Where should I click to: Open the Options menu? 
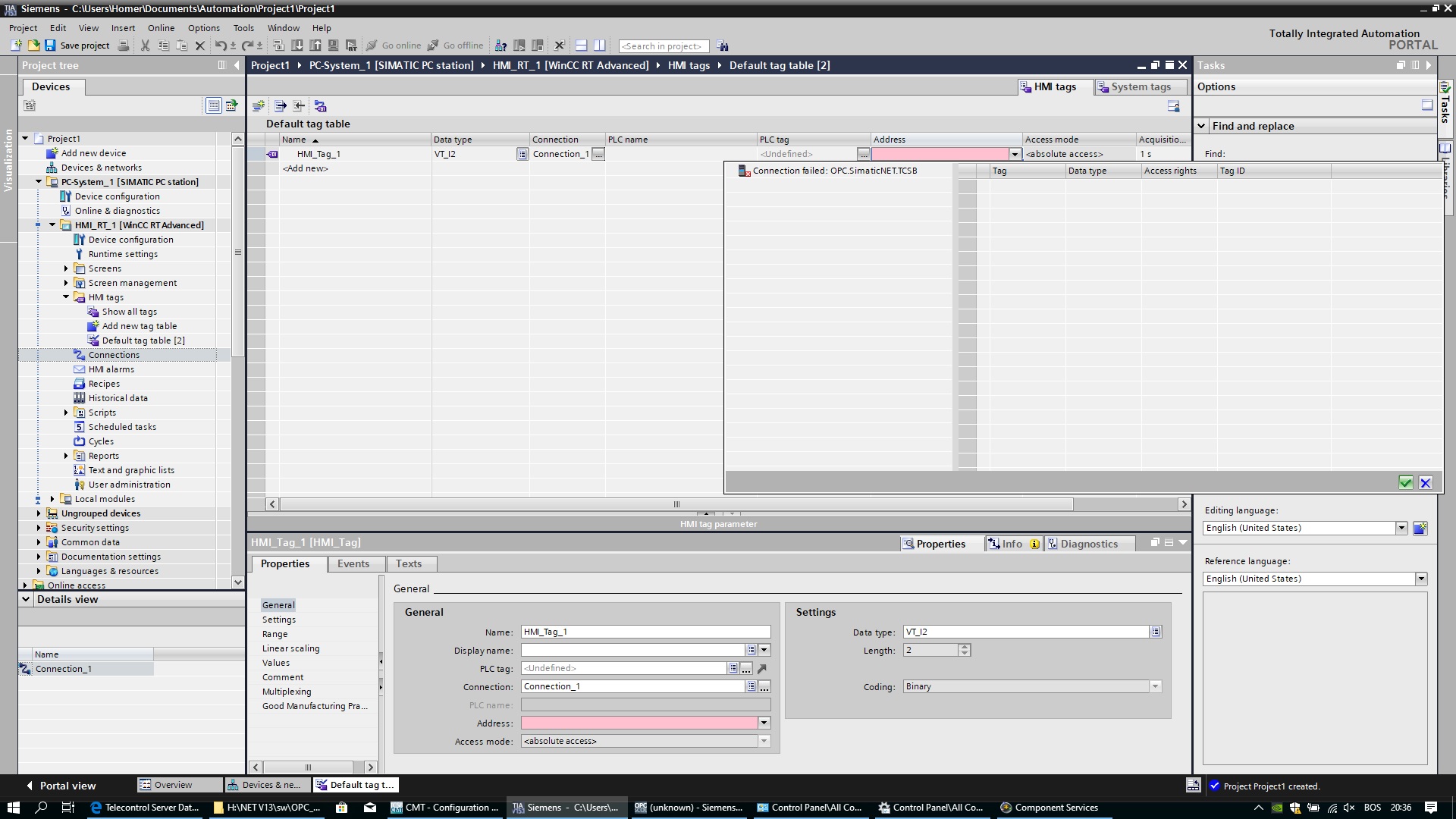coord(203,28)
